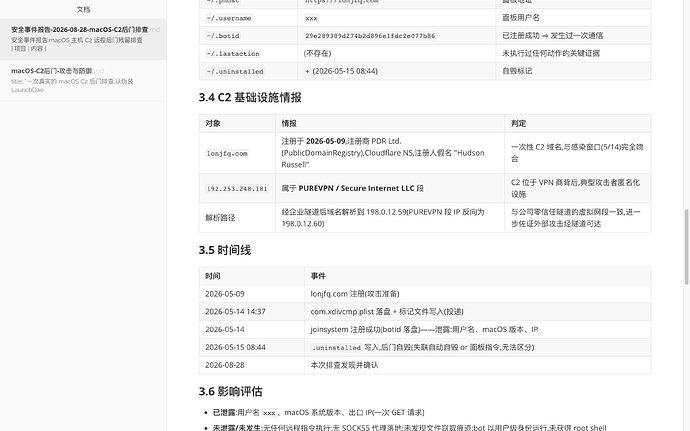Screen dimensions: 690x431
Task: Click the ~/.botid cell
Action: 248,36
